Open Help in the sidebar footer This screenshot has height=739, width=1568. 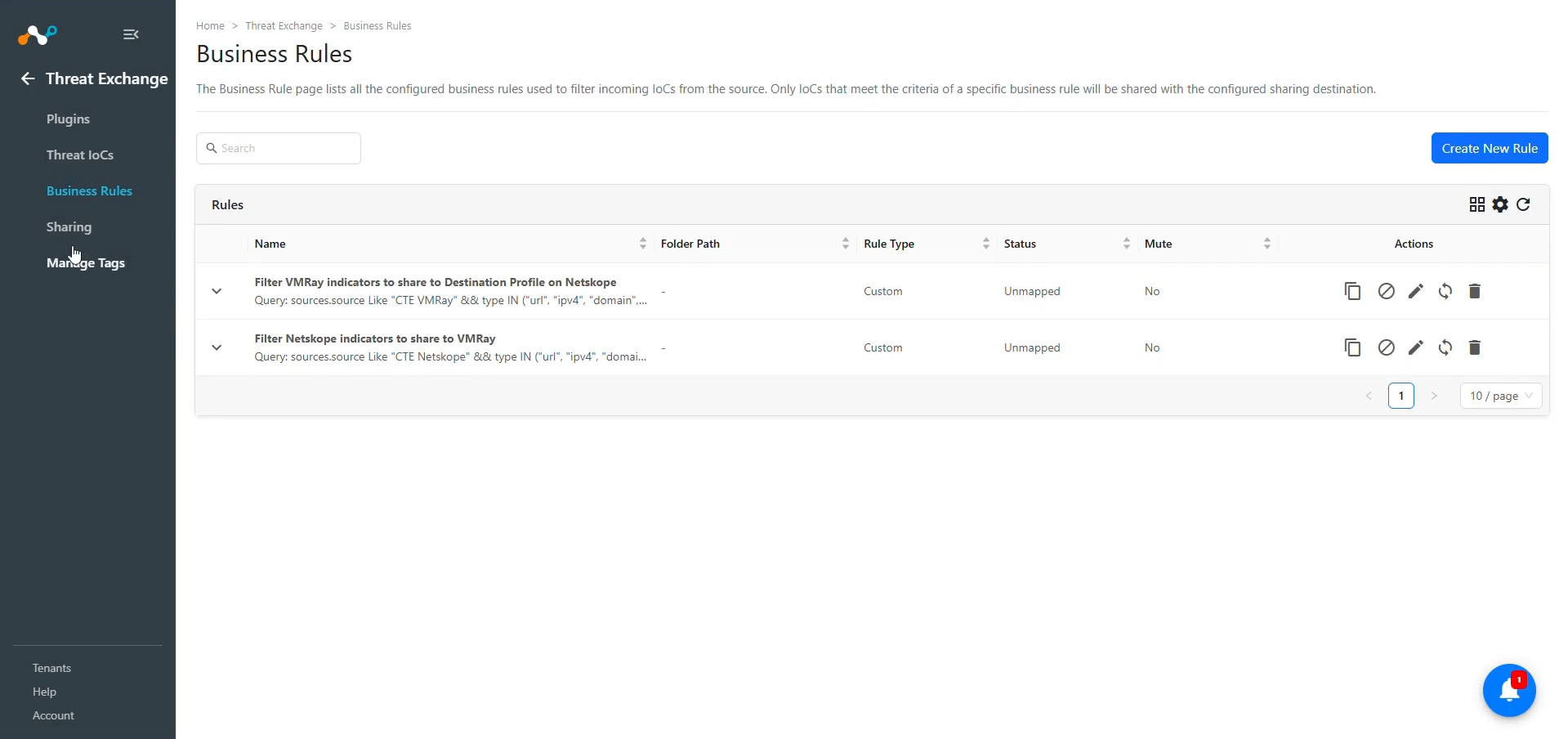point(44,692)
